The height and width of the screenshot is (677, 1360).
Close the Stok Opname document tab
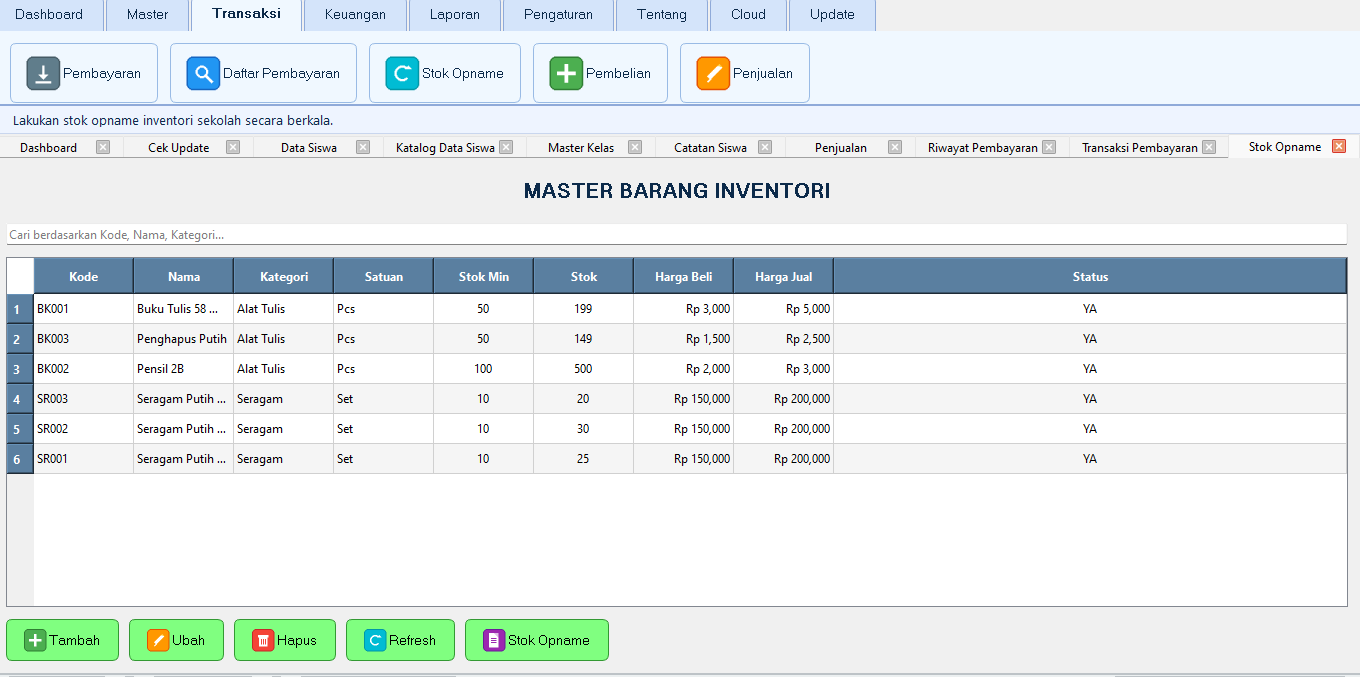1339,147
